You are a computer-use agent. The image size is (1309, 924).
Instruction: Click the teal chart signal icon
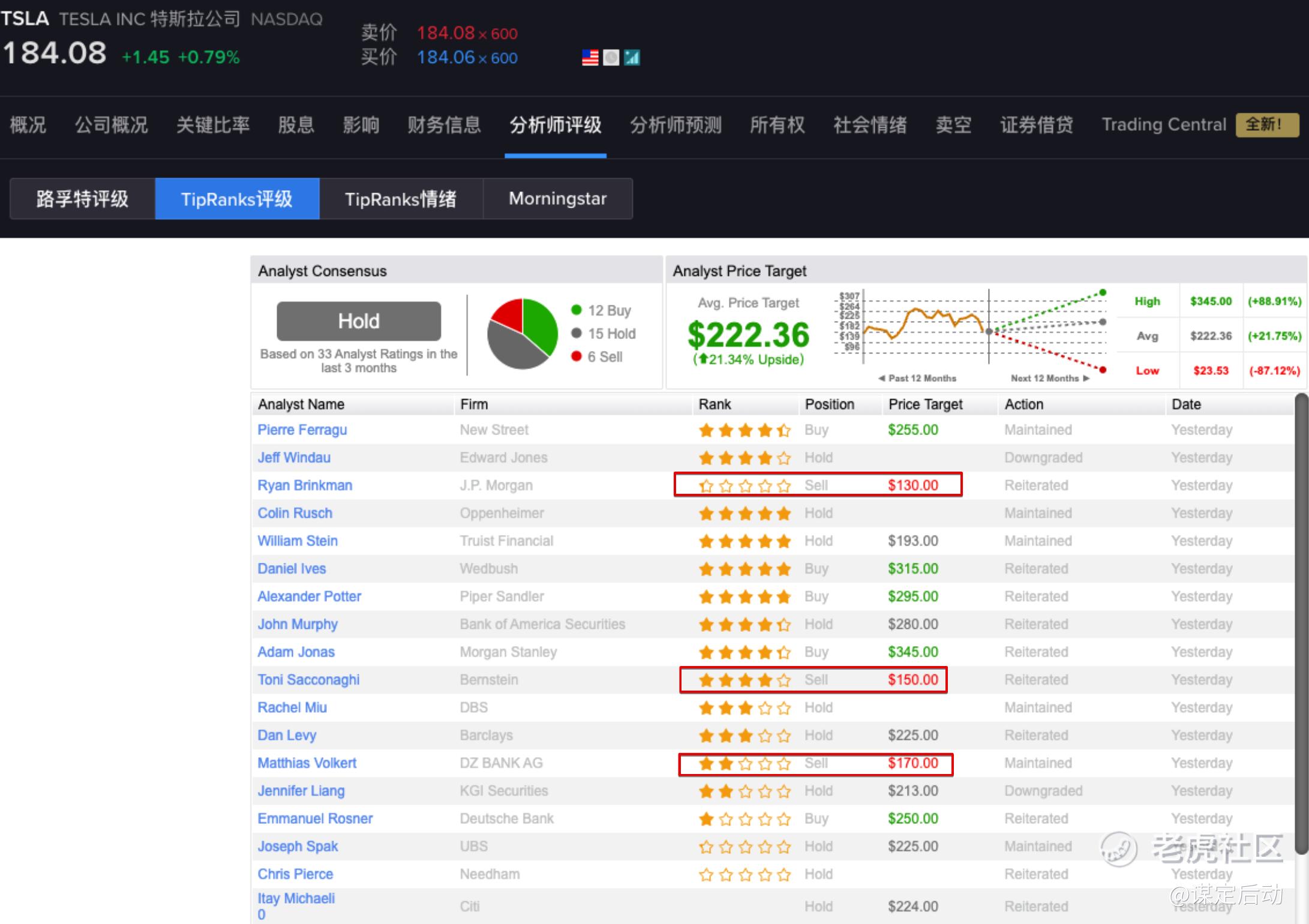pyautogui.click(x=632, y=58)
